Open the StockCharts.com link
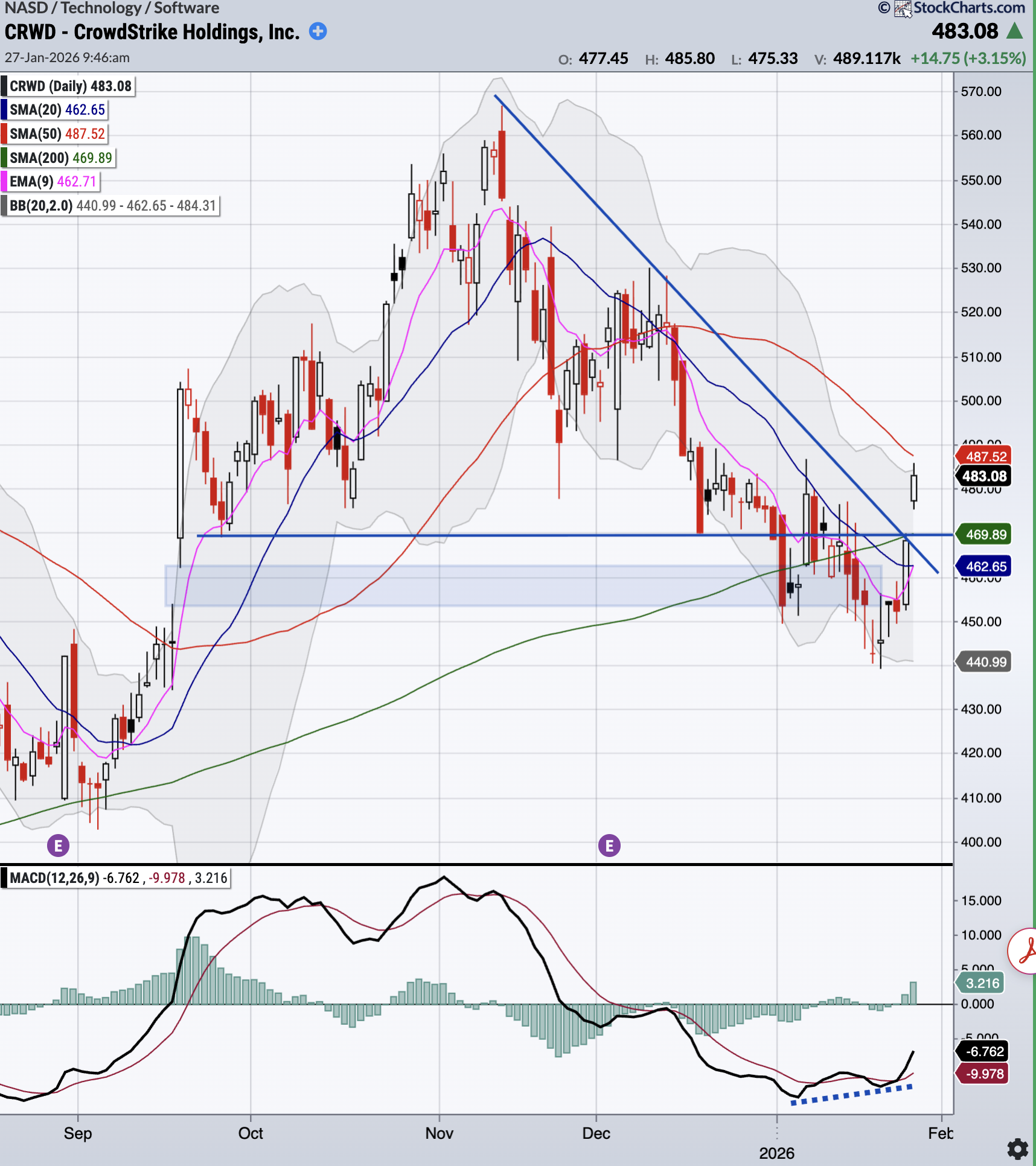1036x1166 pixels. click(968, 8)
